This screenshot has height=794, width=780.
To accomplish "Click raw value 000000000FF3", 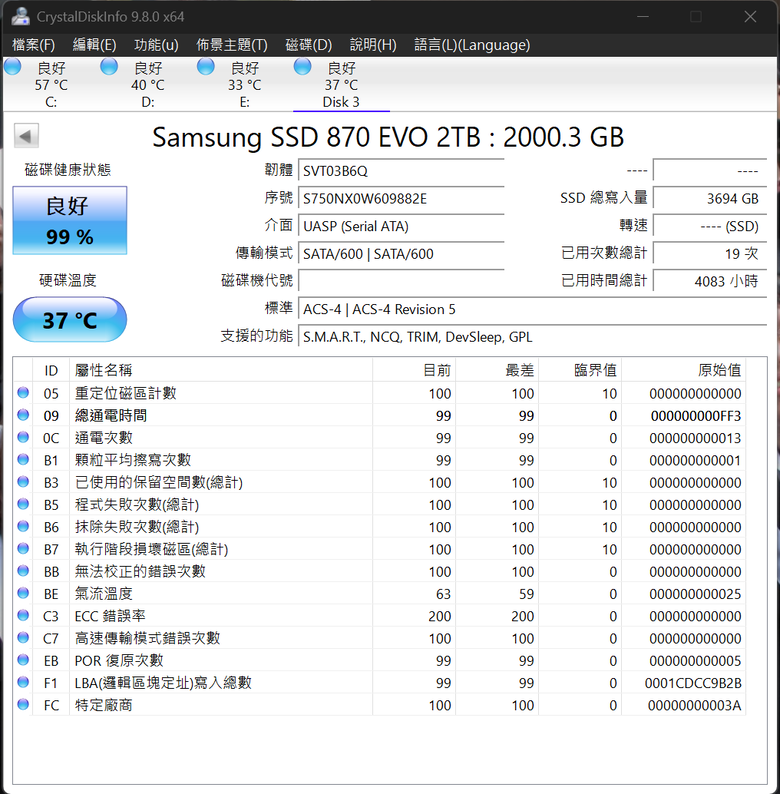I will [x=696, y=416].
